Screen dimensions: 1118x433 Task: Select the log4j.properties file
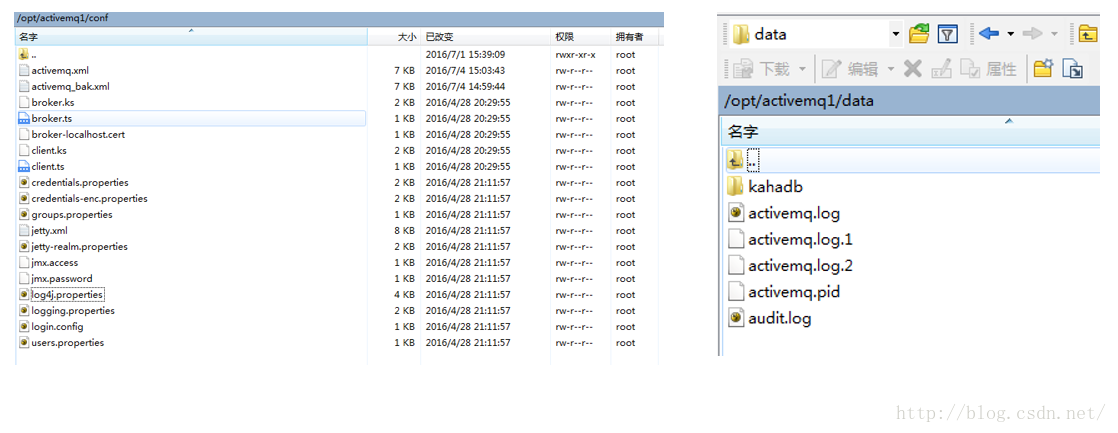pos(68,295)
